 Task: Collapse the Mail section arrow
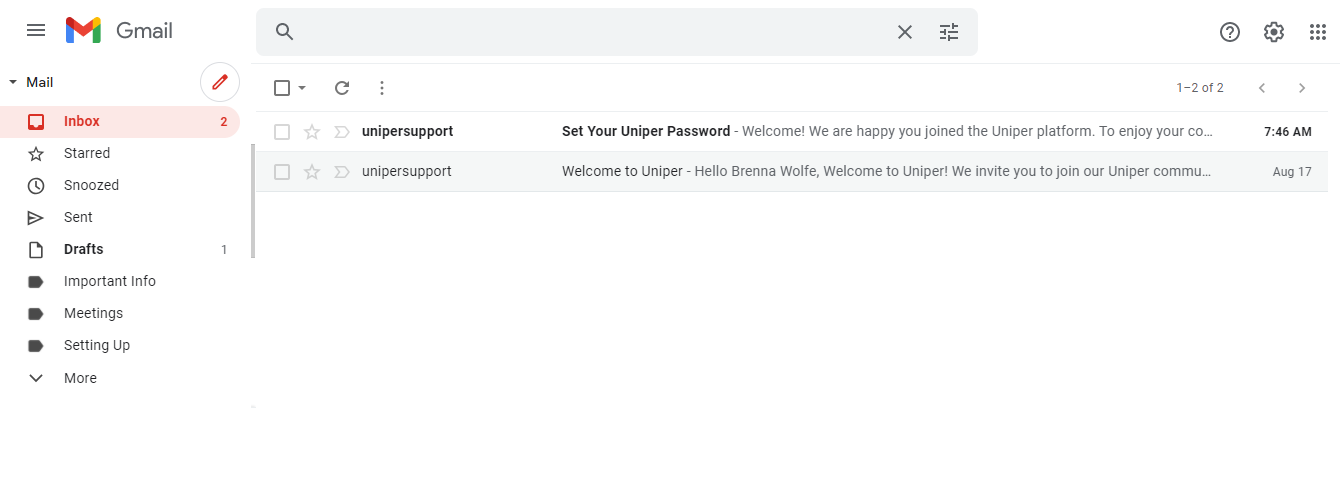coord(13,82)
